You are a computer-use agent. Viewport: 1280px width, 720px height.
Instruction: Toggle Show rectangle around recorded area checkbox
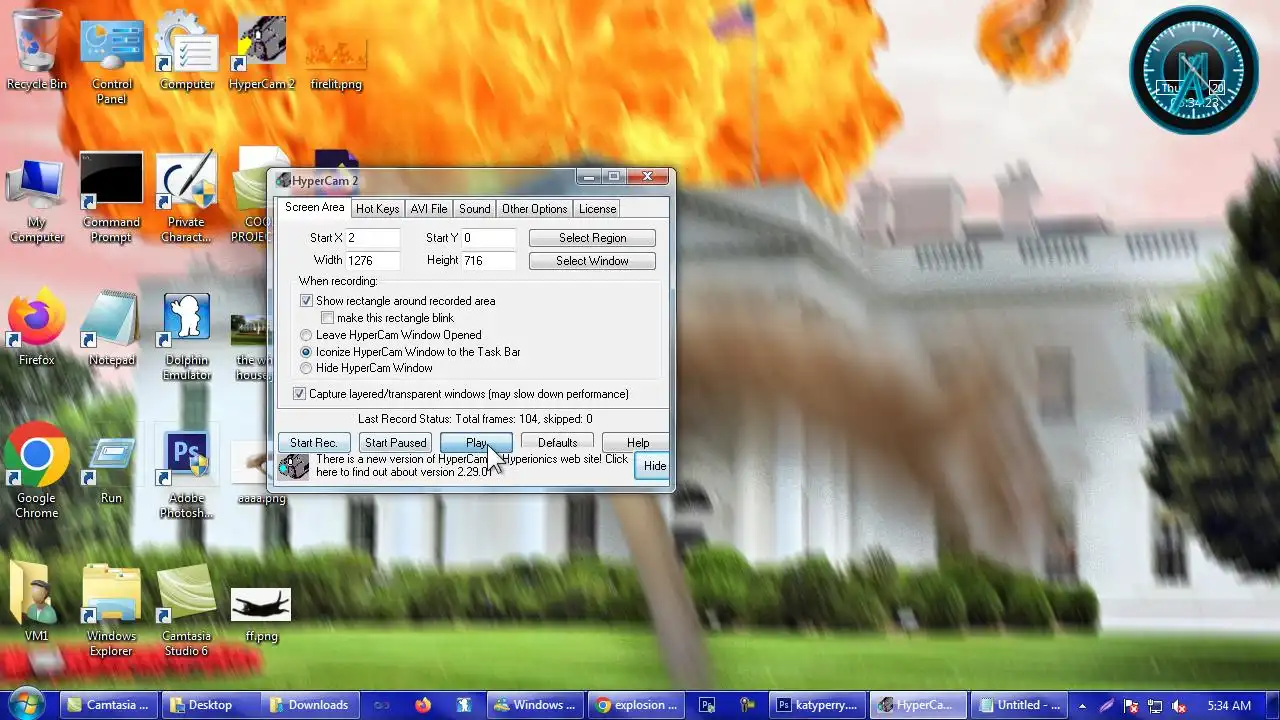point(307,301)
